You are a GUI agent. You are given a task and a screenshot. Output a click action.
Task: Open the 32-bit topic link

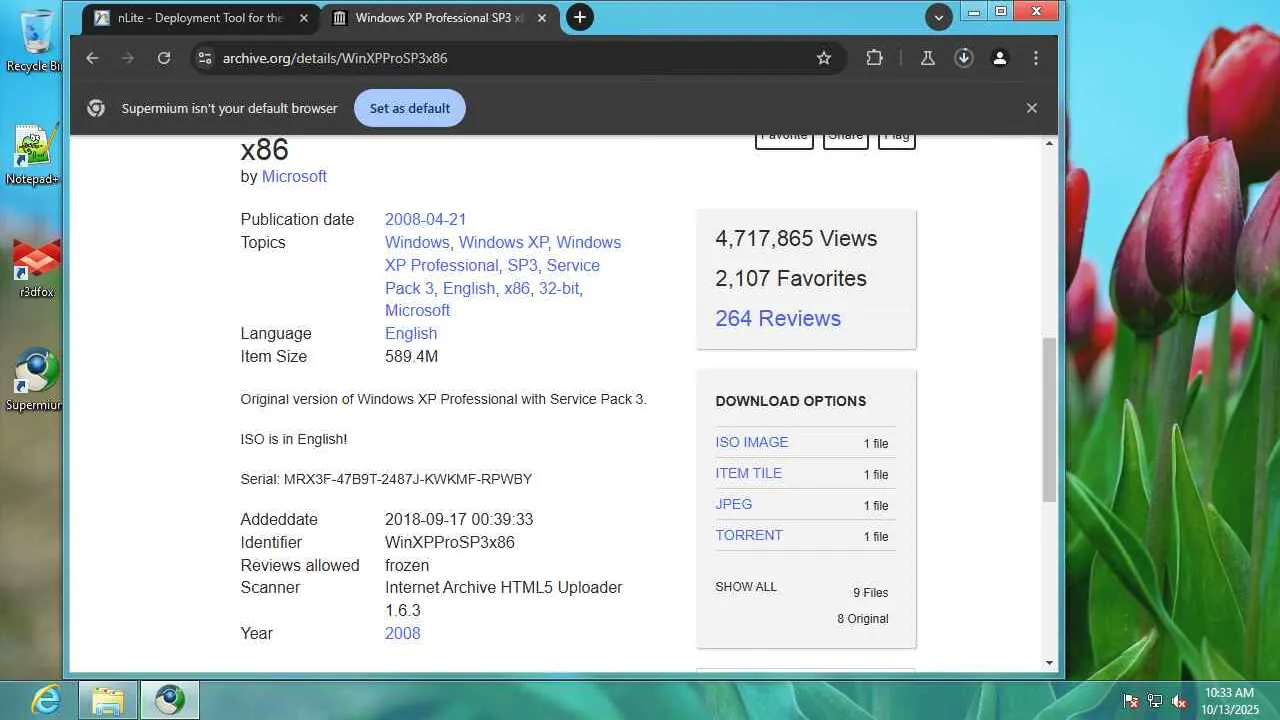(x=559, y=288)
